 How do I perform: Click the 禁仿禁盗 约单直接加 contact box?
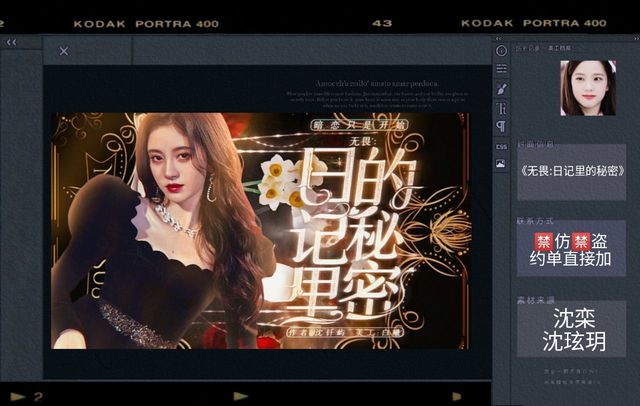point(572,249)
